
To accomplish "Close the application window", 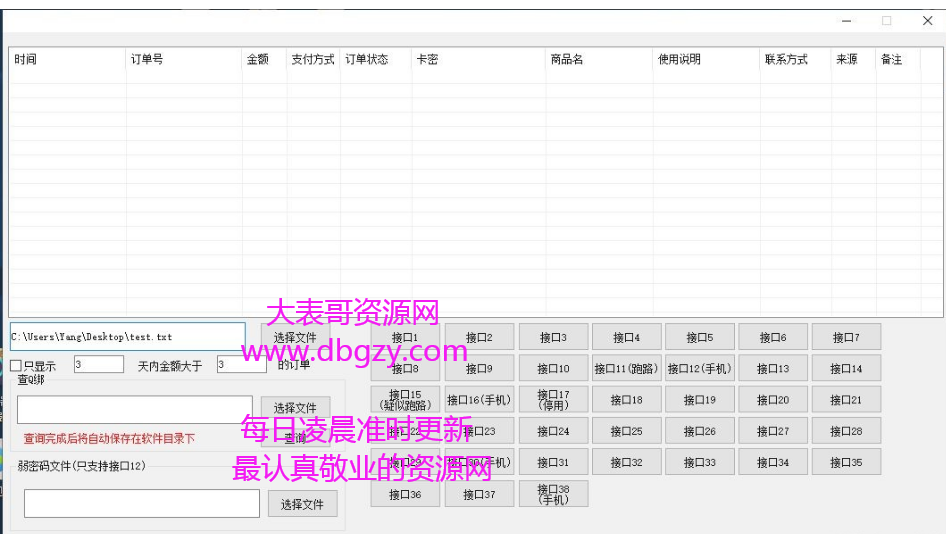I will [927, 21].
